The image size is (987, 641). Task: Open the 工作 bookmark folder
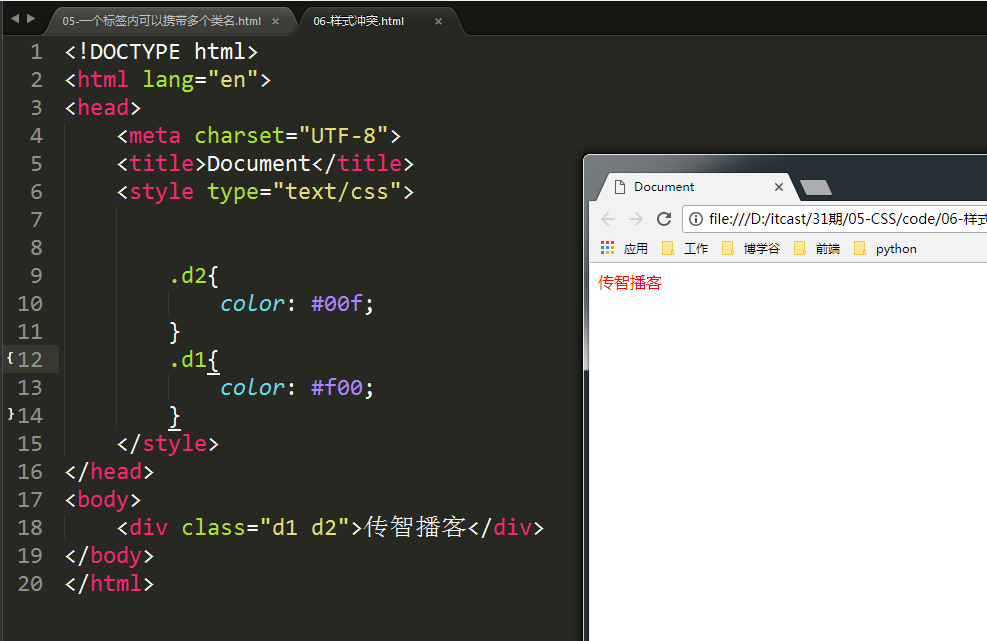685,248
